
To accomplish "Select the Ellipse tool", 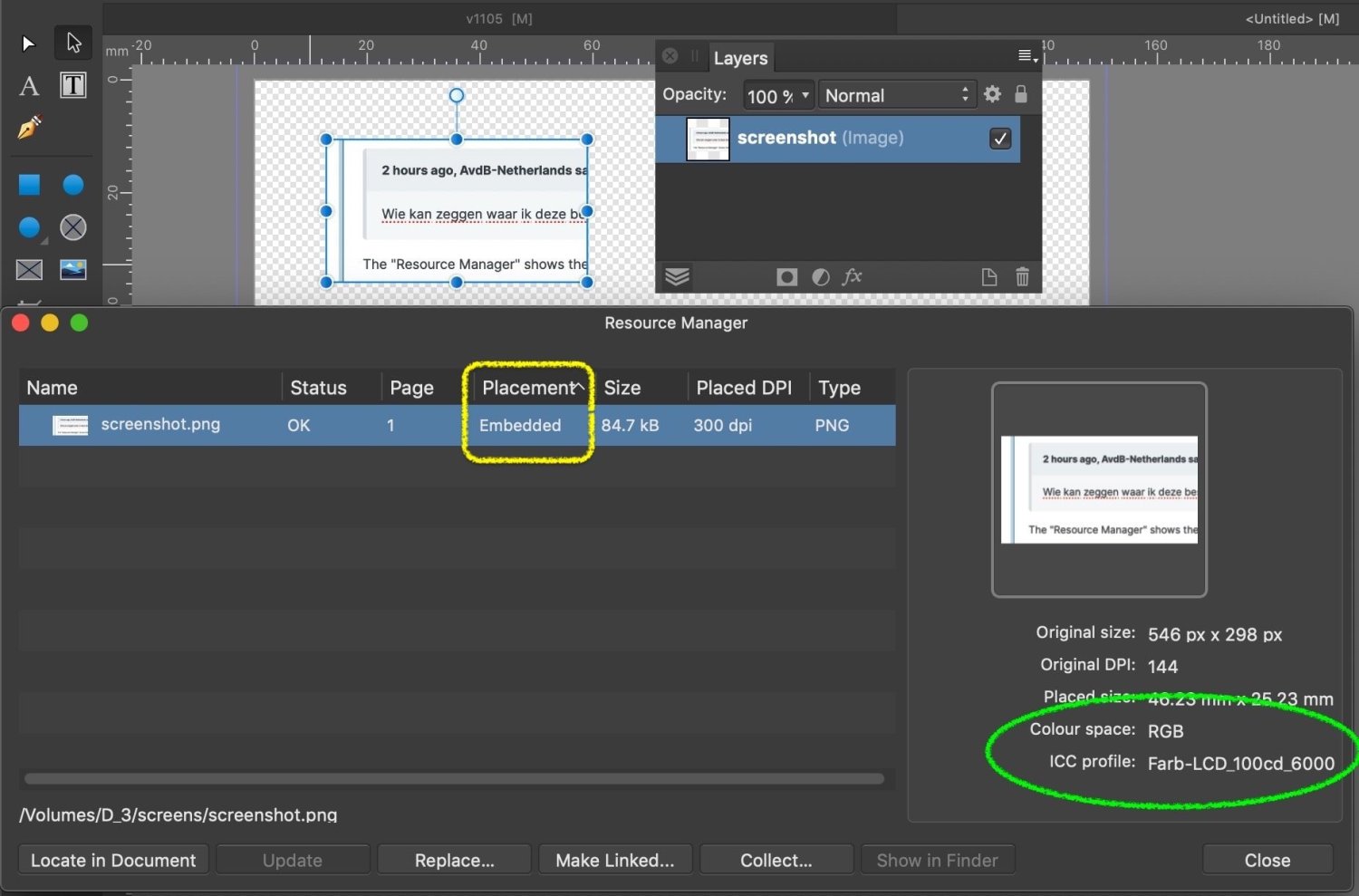I will pos(73,184).
